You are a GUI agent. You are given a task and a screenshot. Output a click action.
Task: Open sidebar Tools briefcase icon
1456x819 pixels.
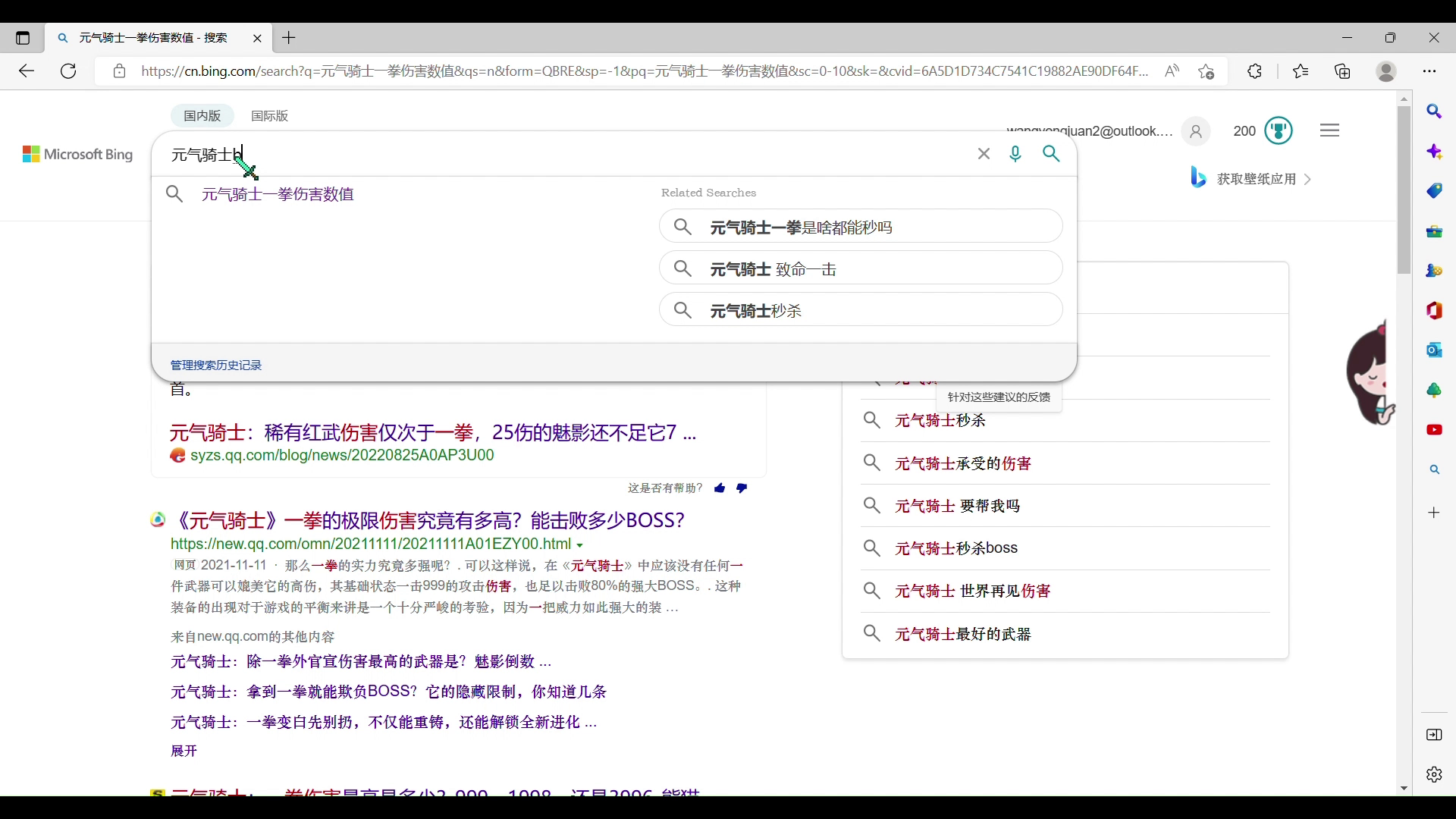[x=1434, y=231]
